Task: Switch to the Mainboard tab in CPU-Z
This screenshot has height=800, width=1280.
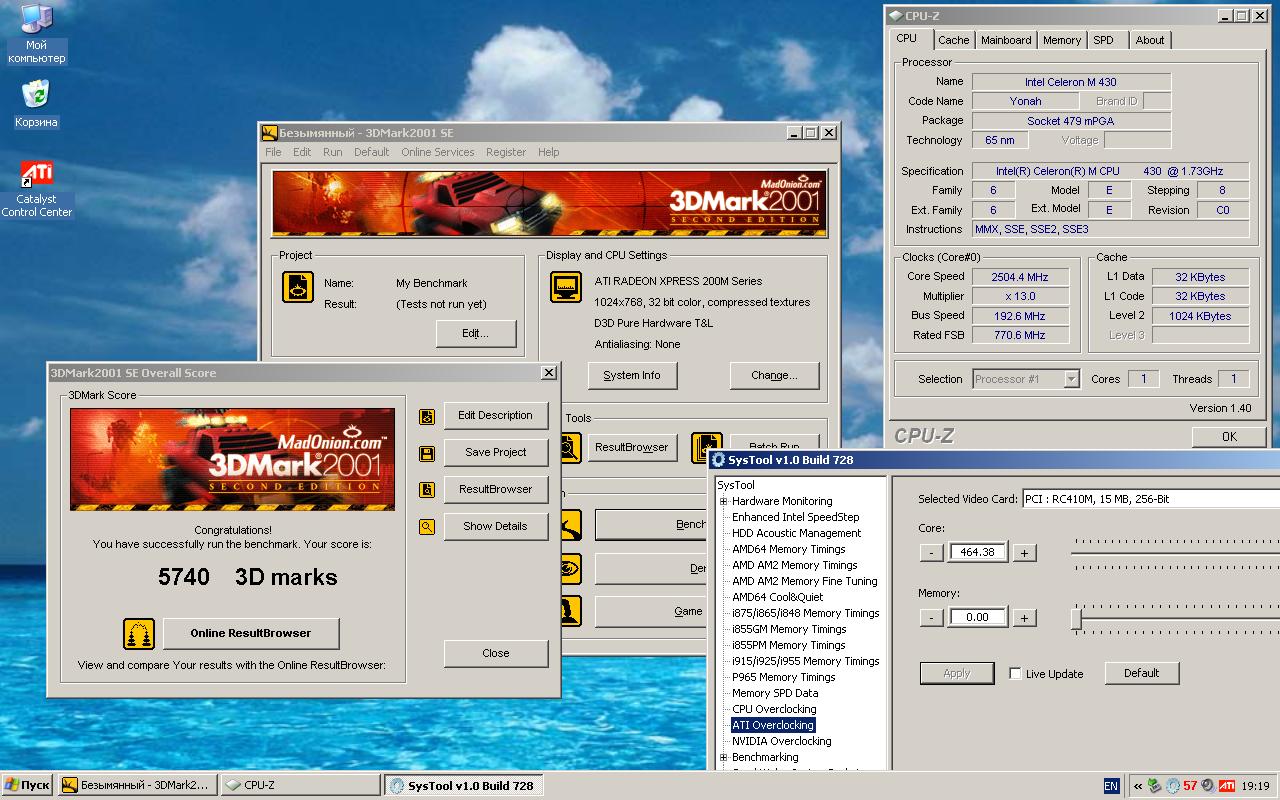Action: (1005, 40)
